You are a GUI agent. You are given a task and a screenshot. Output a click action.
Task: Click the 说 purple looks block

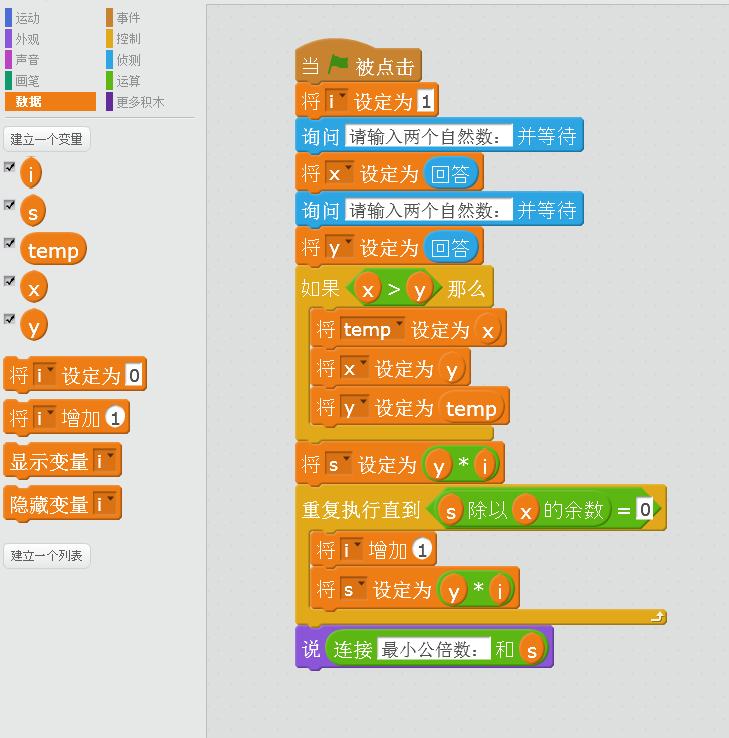point(311,649)
